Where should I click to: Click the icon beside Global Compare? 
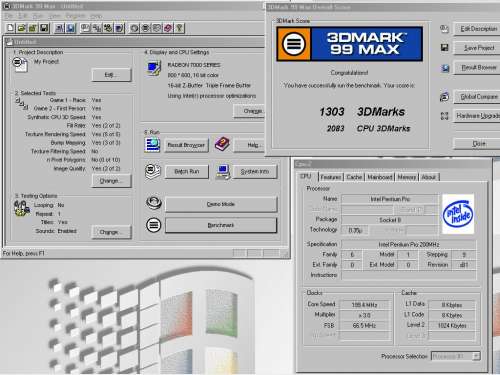[x=444, y=97]
